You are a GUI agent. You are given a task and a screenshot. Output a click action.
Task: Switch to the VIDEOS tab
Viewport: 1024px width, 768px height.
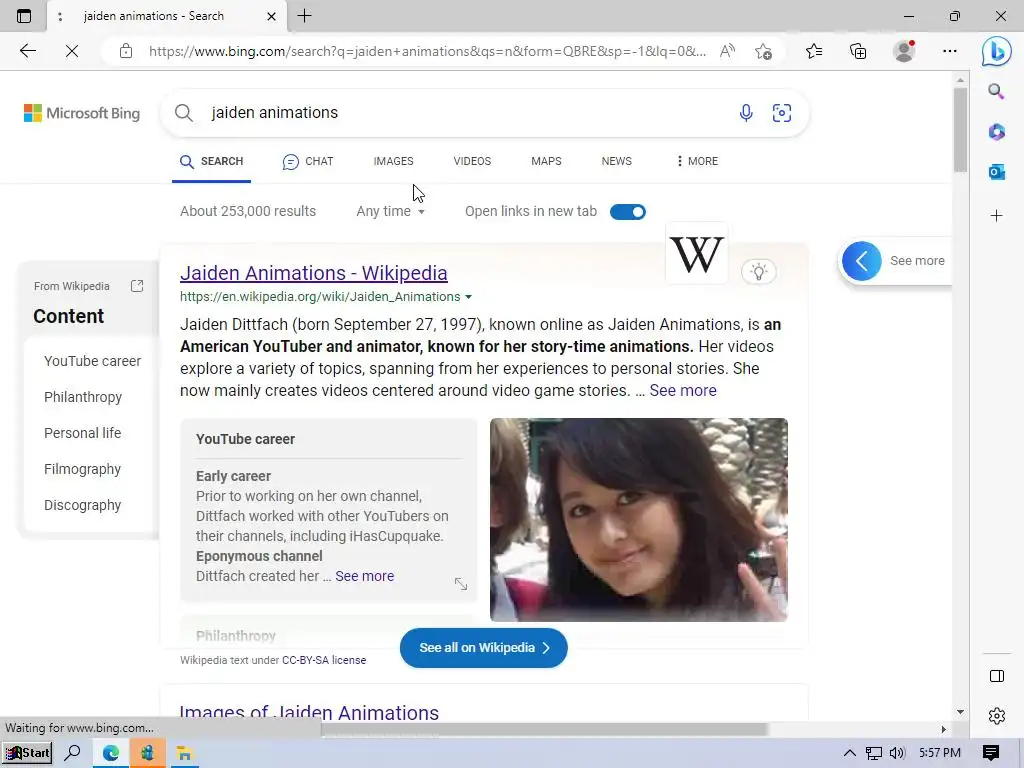tap(472, 161)
